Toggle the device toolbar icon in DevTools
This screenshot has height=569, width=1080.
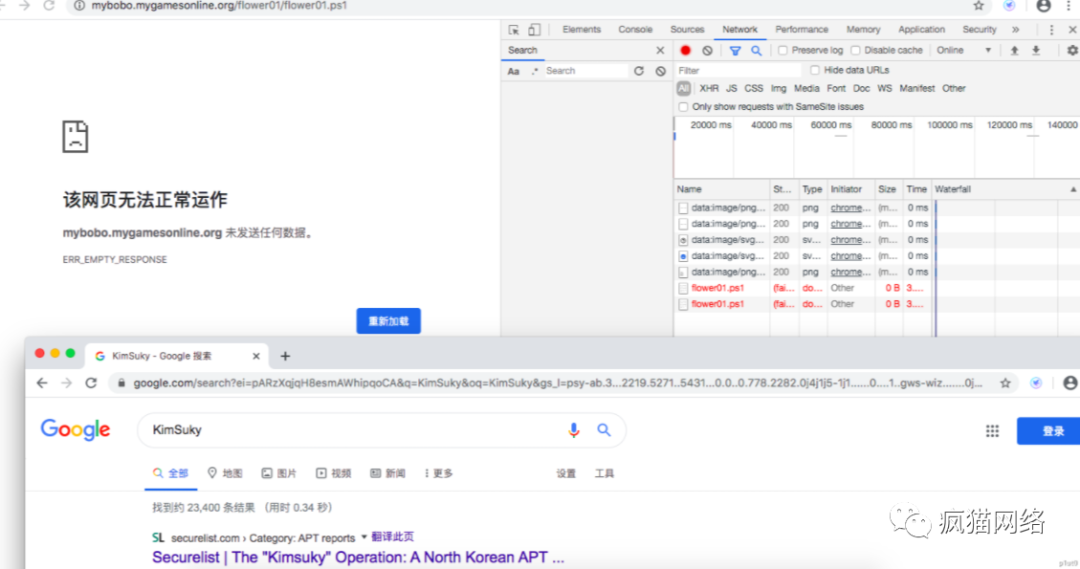534,30
